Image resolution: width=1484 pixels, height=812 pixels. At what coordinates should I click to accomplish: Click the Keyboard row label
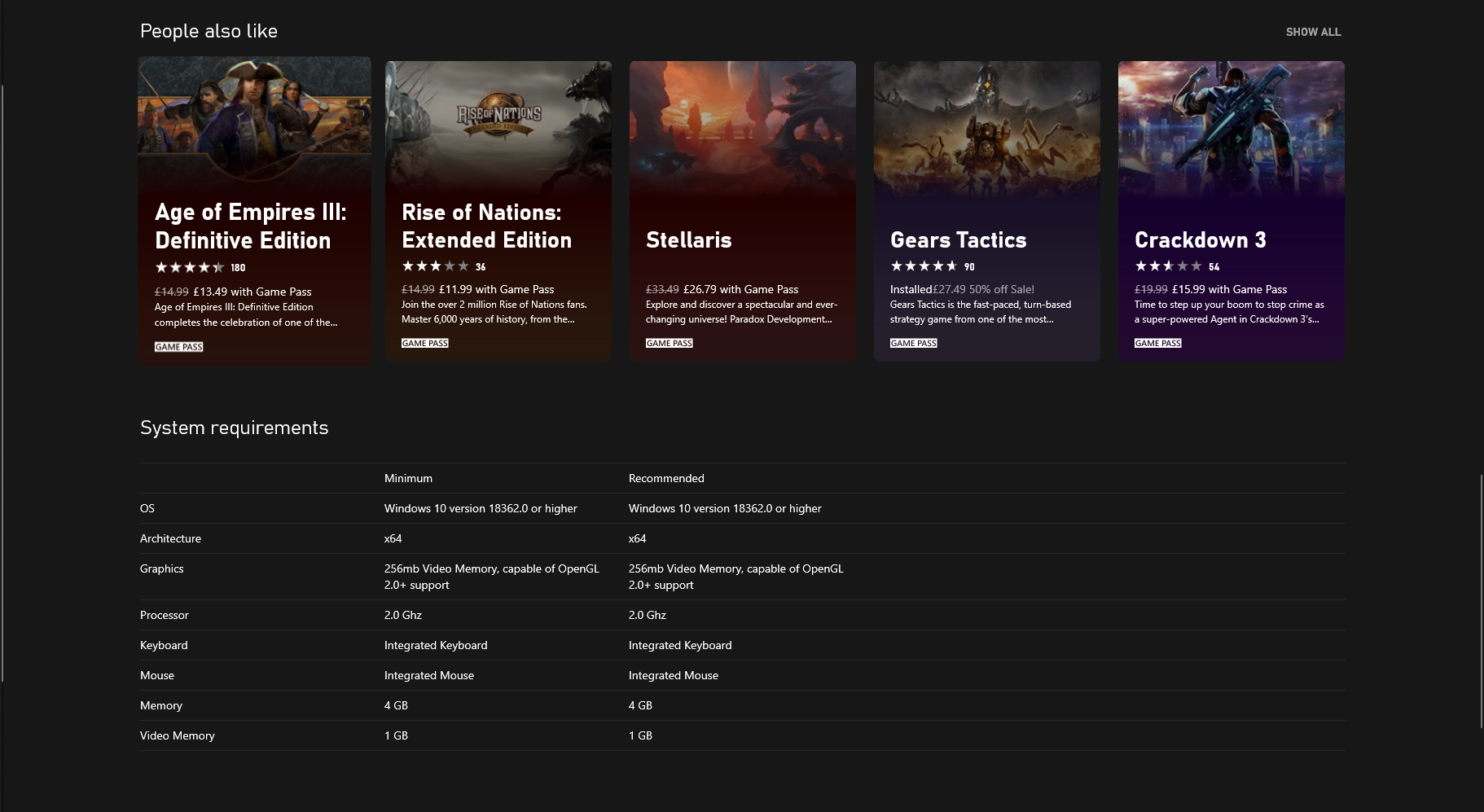coord(164,645)
